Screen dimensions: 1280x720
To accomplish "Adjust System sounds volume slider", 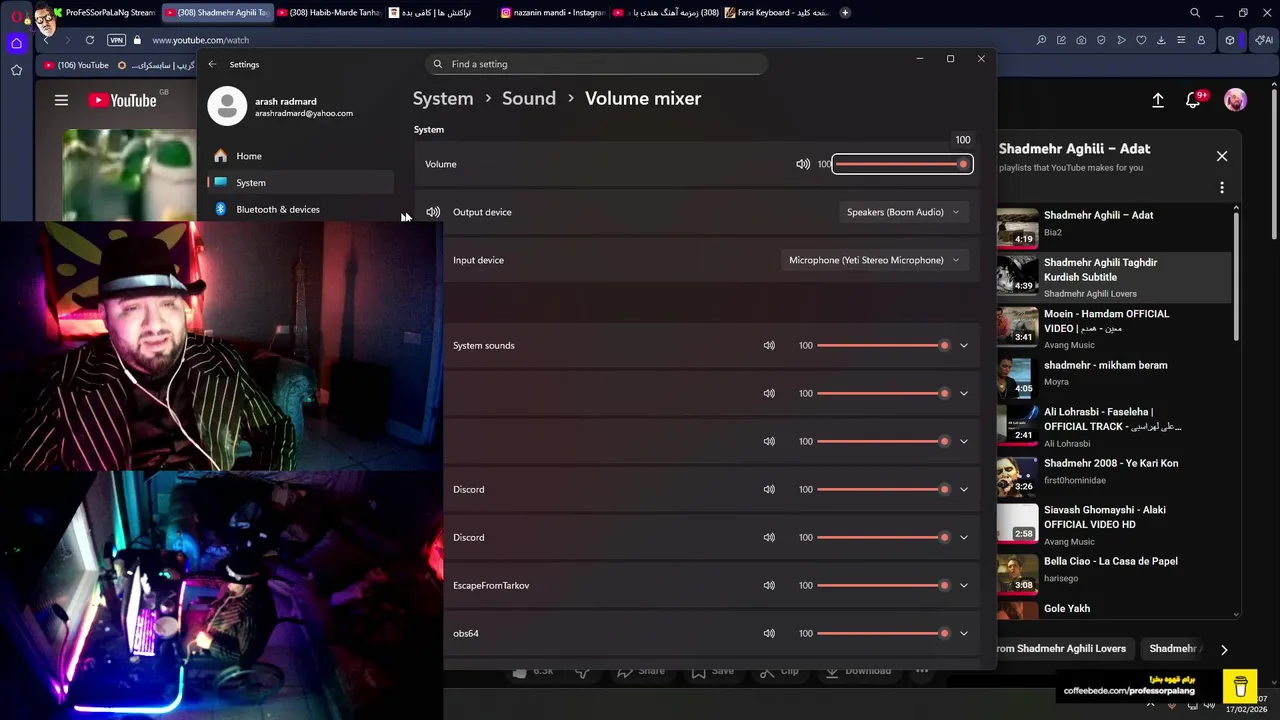I will tap(883, 345).
